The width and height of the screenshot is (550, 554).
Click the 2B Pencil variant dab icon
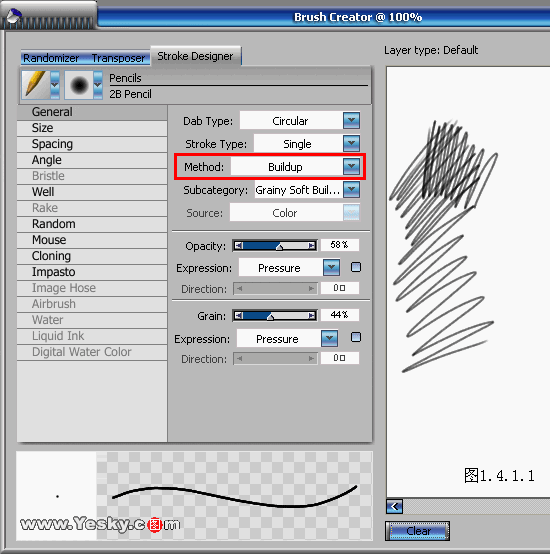(79, 85)
